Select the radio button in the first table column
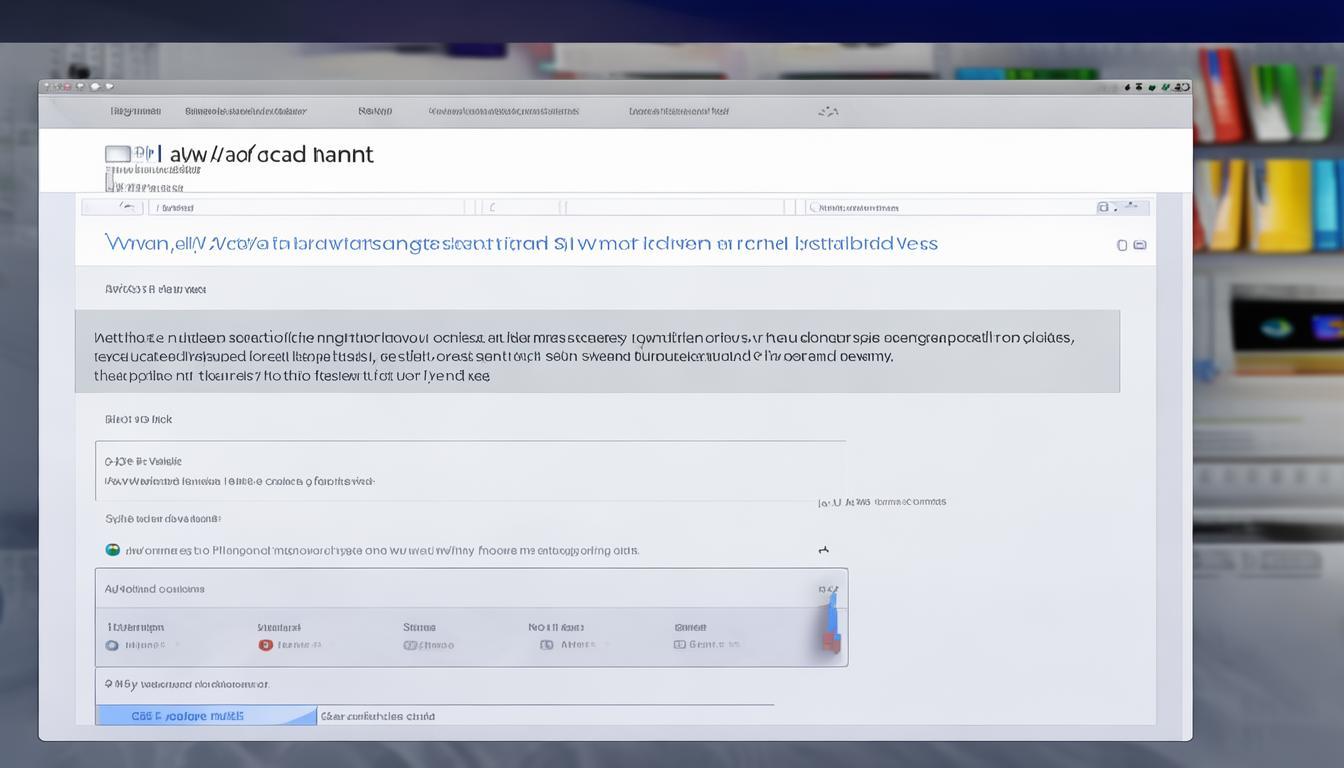 click(x=113, y=645)
